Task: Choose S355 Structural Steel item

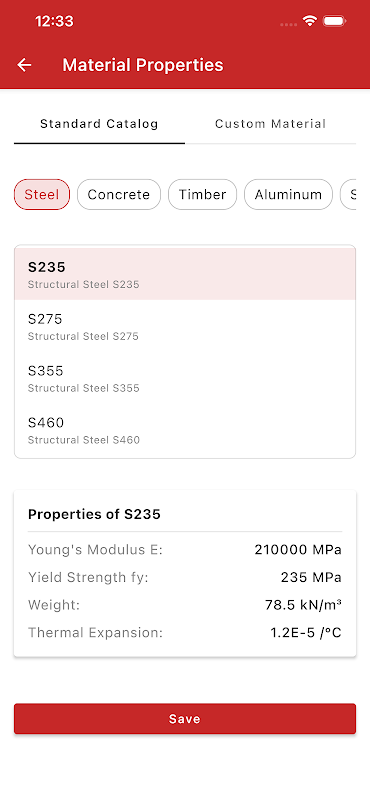Action: (185, 378)
